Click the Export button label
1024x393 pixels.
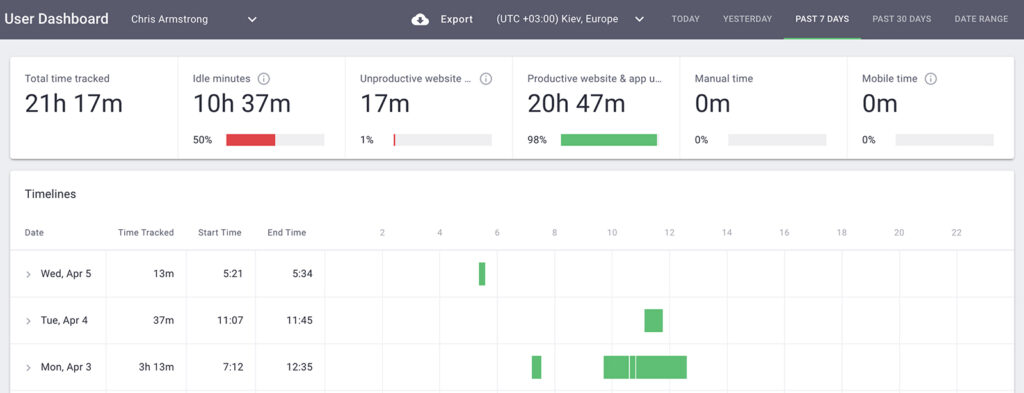point(456,19)
